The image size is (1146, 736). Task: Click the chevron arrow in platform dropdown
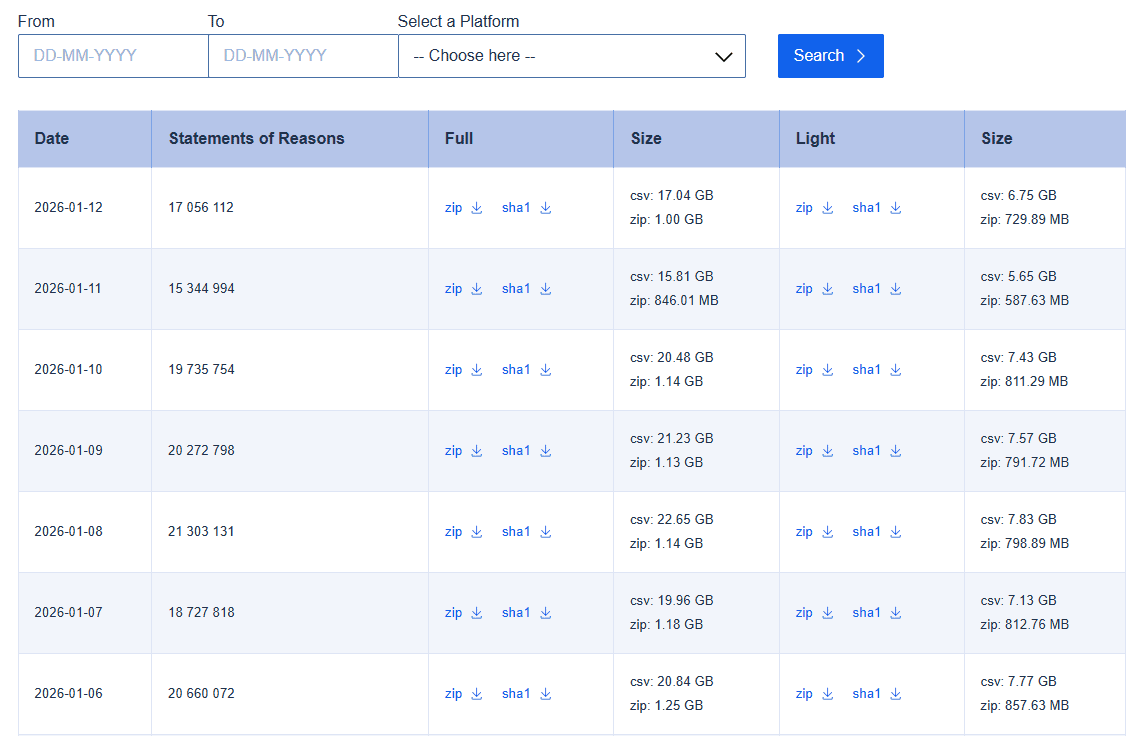coord(724,57)
